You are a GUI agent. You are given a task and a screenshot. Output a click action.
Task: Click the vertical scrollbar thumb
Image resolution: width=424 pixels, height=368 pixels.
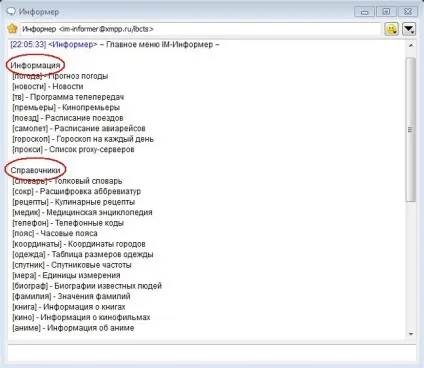point(411,129)
